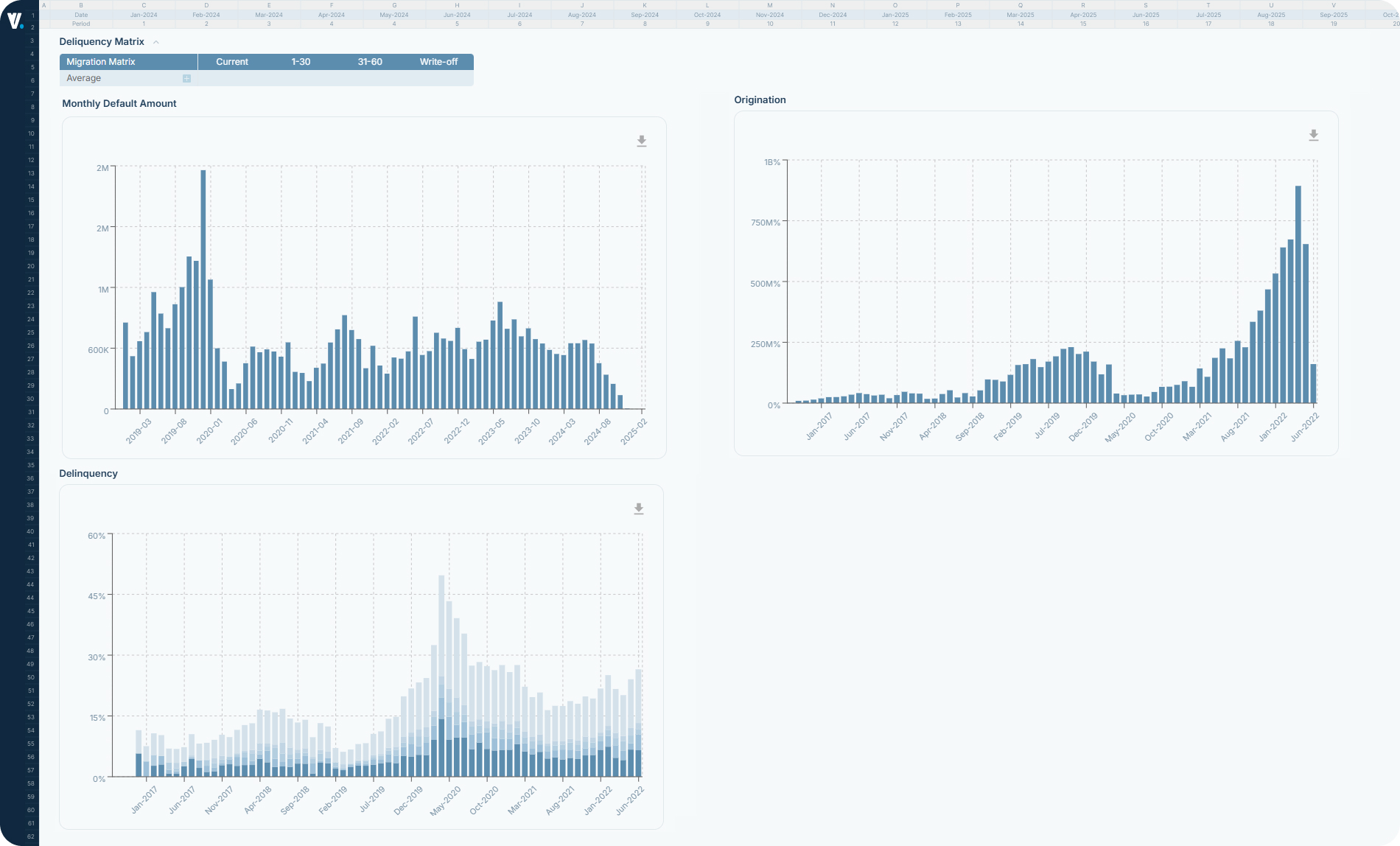The image size is (1400, 846).
Task: Click the 2022-07 axis label
Action: (x=421, y=431)
